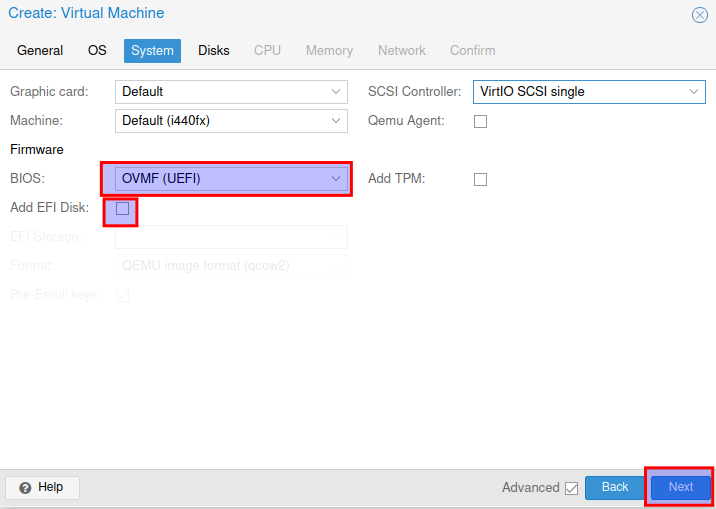Screen dimensions: 716x509
Task: Tick the Add EFI Disk checkbox
Action: tap(122, 208)
